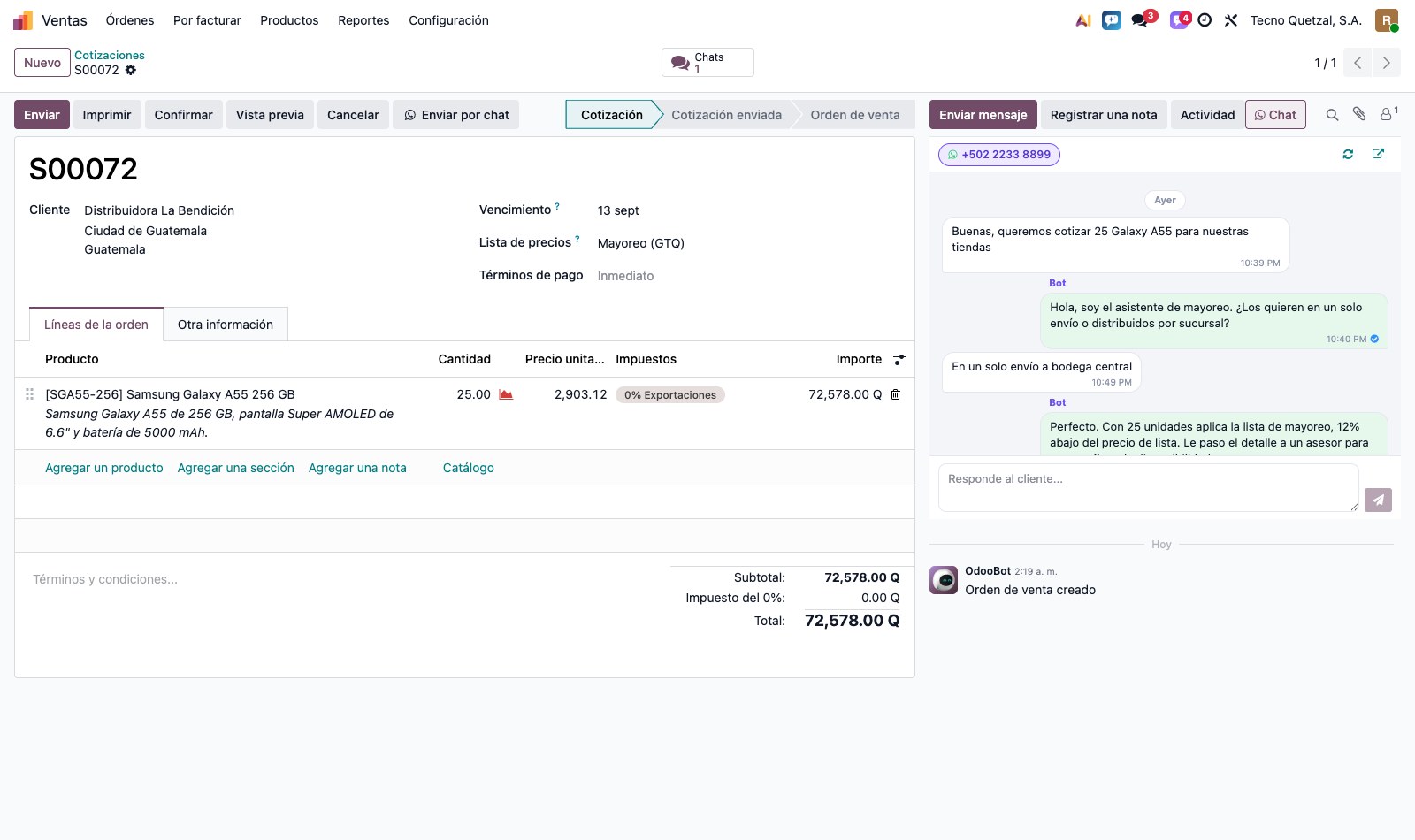Viewport: 1415px width, 840px height.
Task: Click Enviar por chat button
Action: coord(456,115)
